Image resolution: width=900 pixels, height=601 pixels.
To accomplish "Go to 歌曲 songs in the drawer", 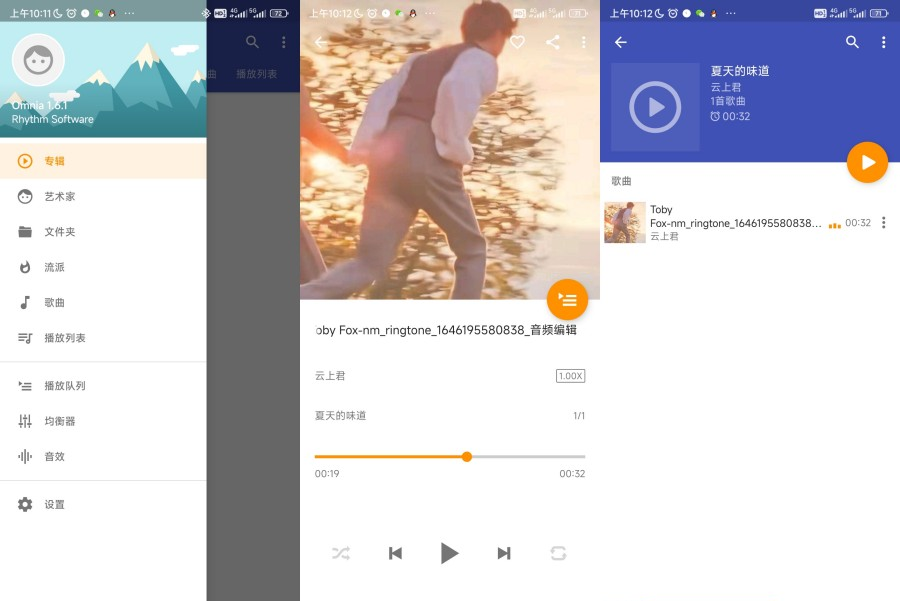I will (103, 303).
